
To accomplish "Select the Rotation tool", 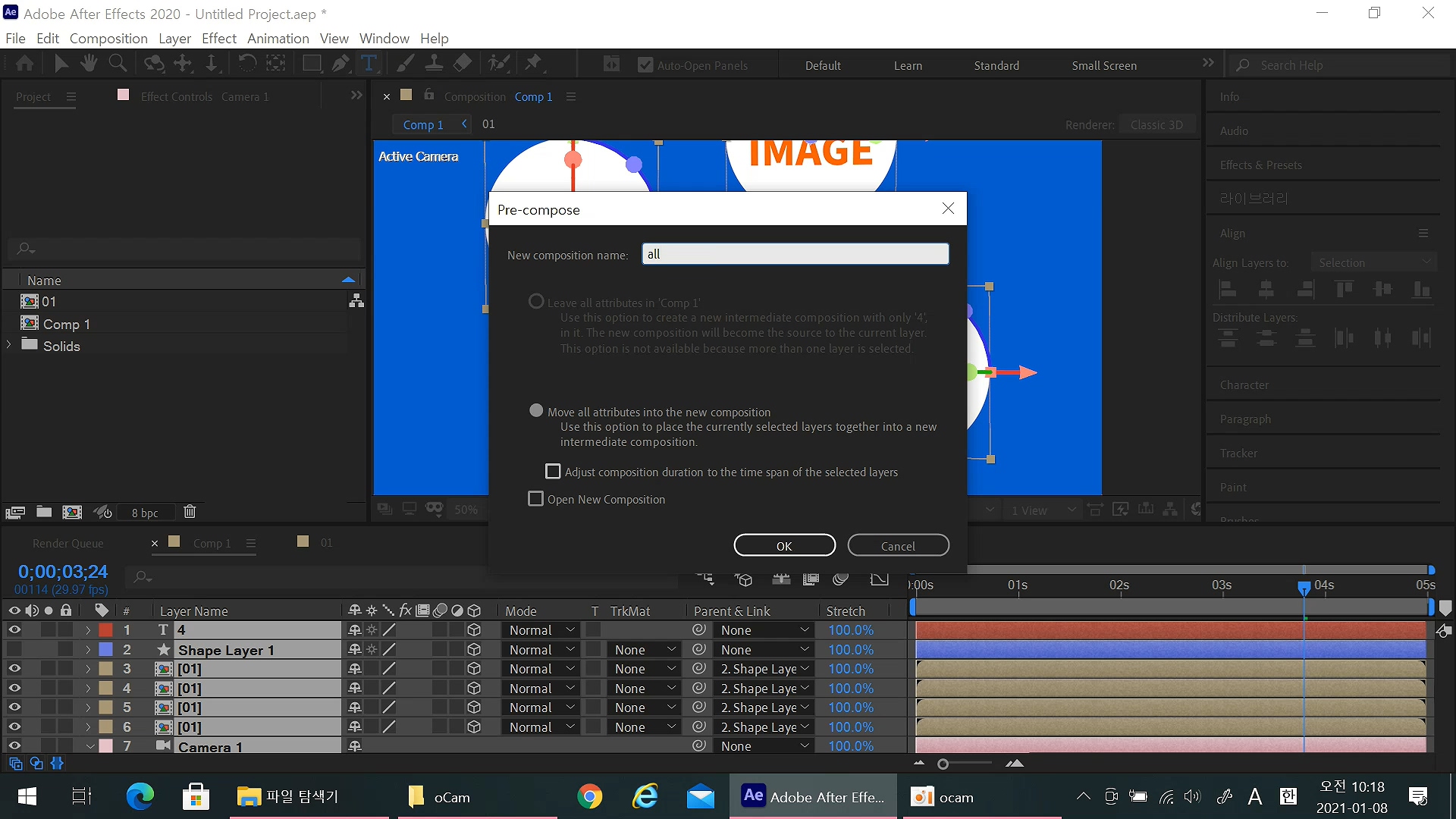I will (x=247, y=64).
